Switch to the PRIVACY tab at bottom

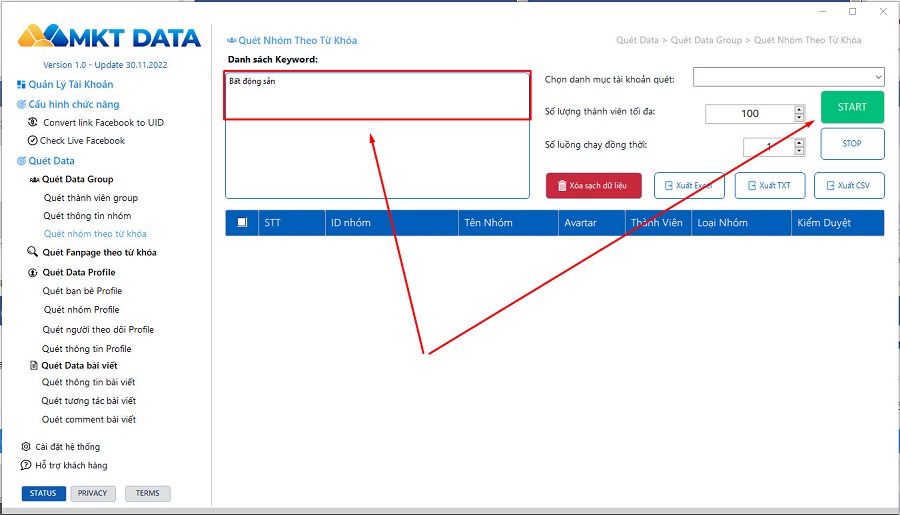pos(93,493)
